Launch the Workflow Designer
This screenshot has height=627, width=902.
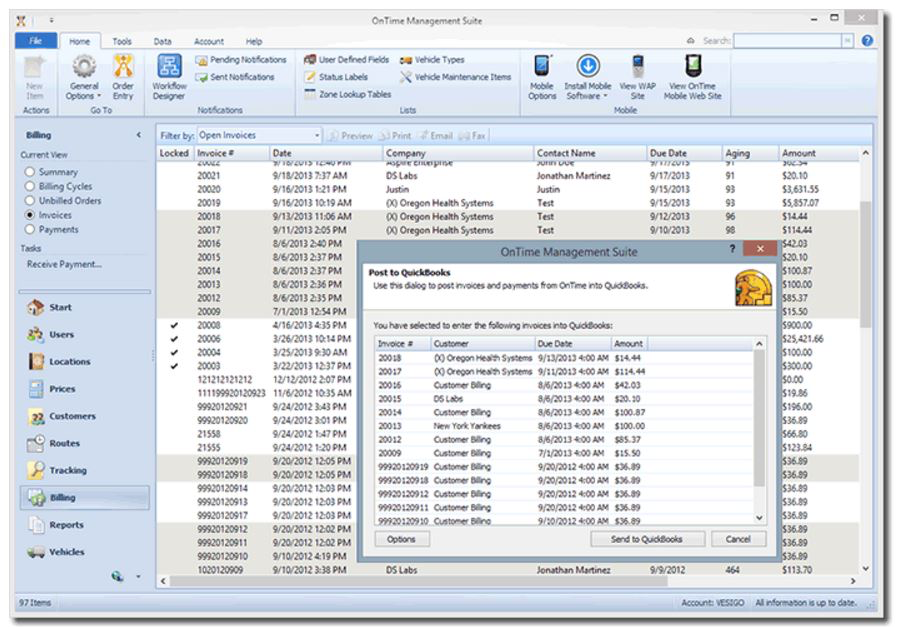[x=169, y=77]
